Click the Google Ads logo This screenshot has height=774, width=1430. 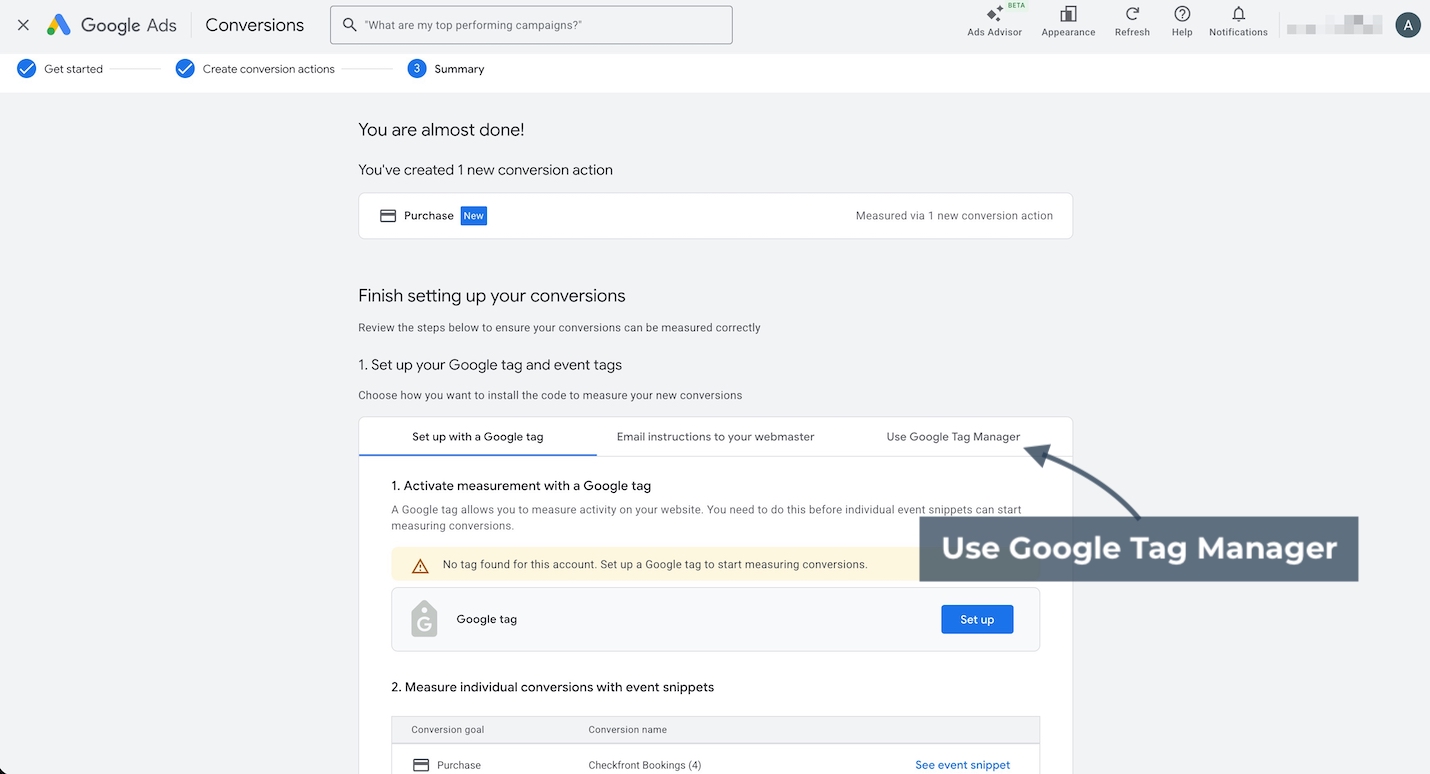pos(59,25)
